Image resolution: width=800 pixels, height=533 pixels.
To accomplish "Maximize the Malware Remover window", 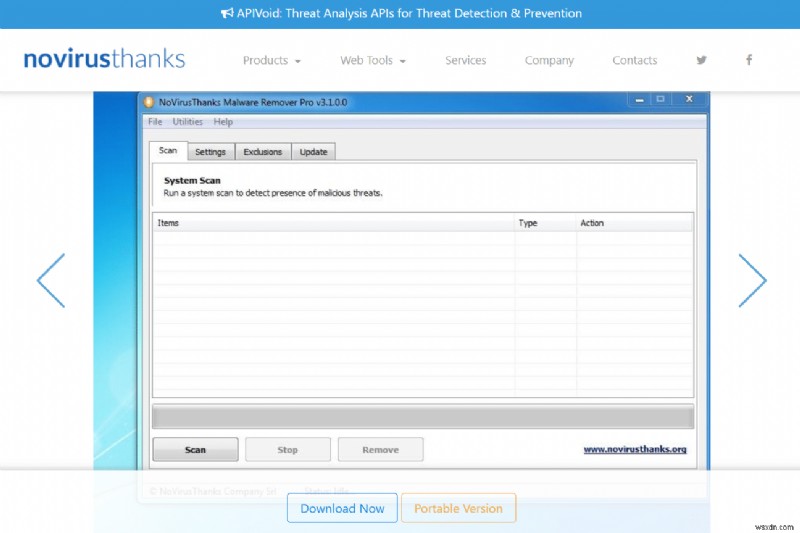I will click(x=660, y=99).
